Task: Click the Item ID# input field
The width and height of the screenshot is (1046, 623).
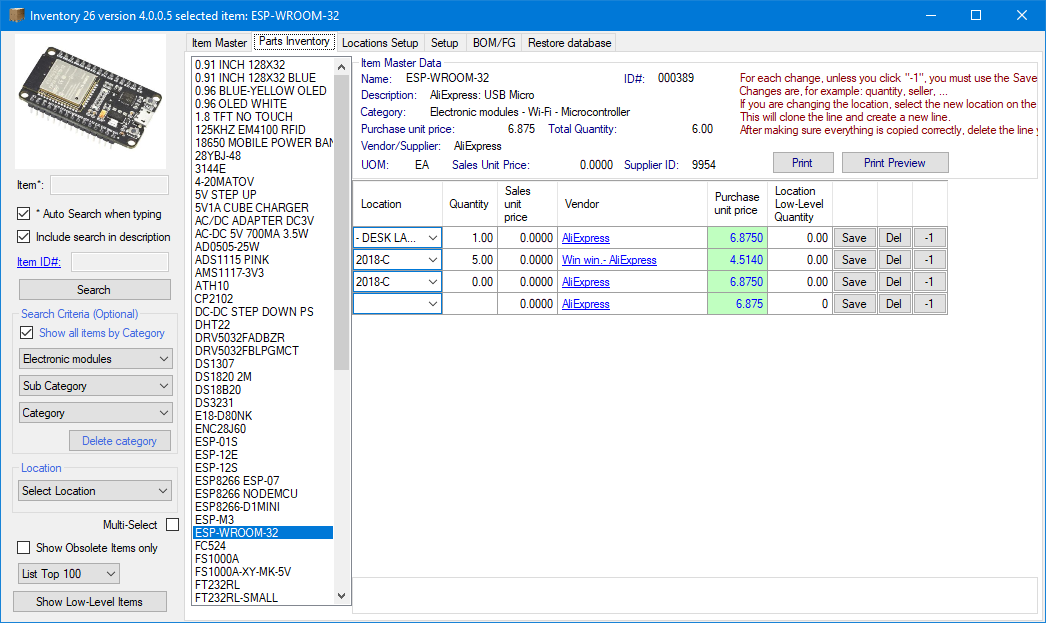Action: [120, 262]
